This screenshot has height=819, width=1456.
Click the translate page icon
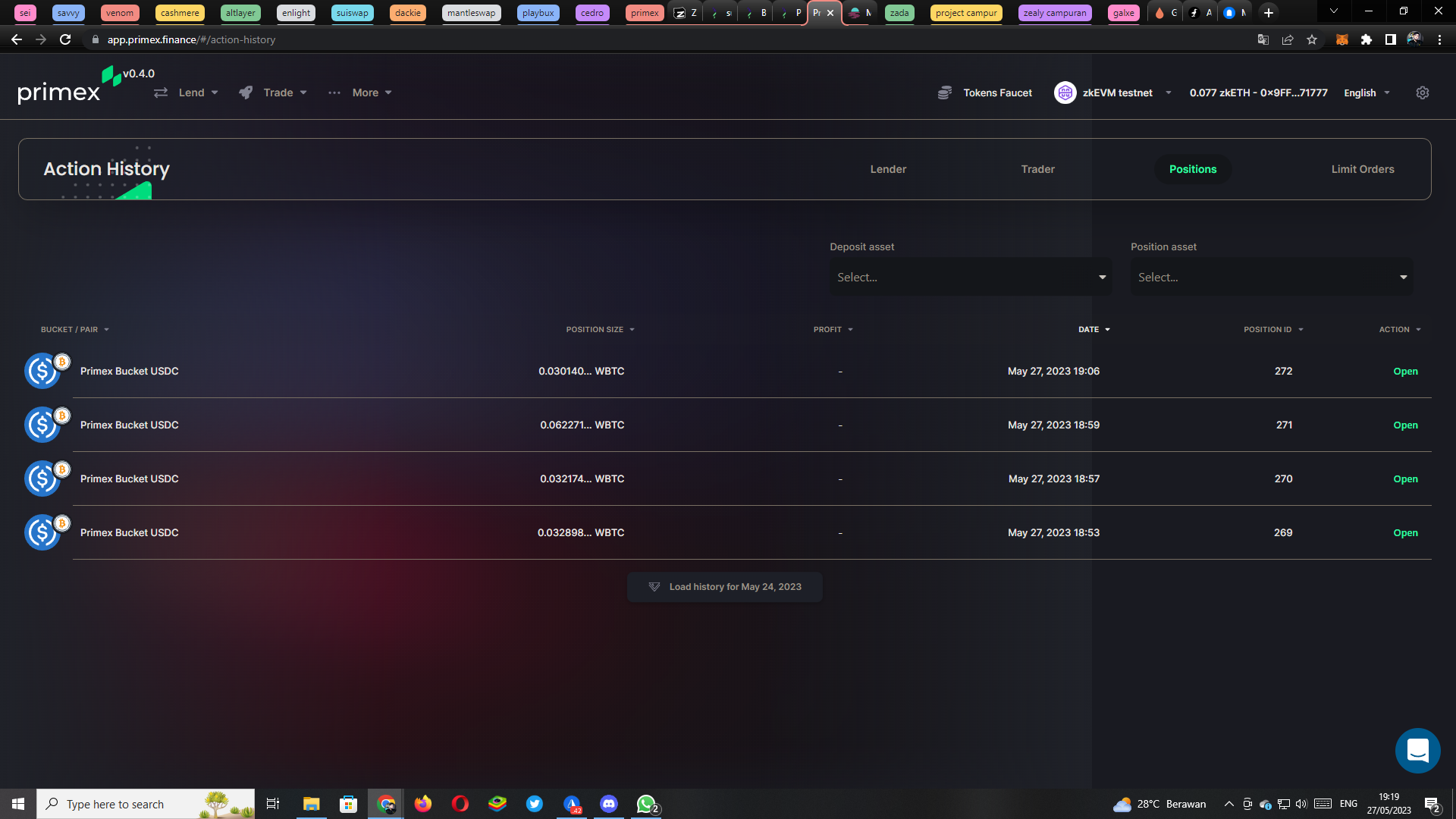(1263, 39)
